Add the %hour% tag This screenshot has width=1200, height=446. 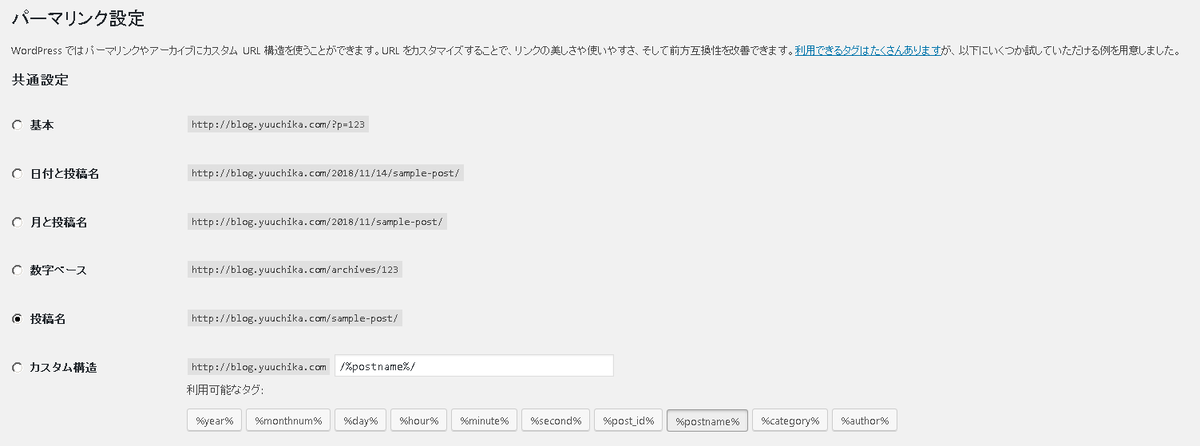pyautogui.click(x=419, y=421)
